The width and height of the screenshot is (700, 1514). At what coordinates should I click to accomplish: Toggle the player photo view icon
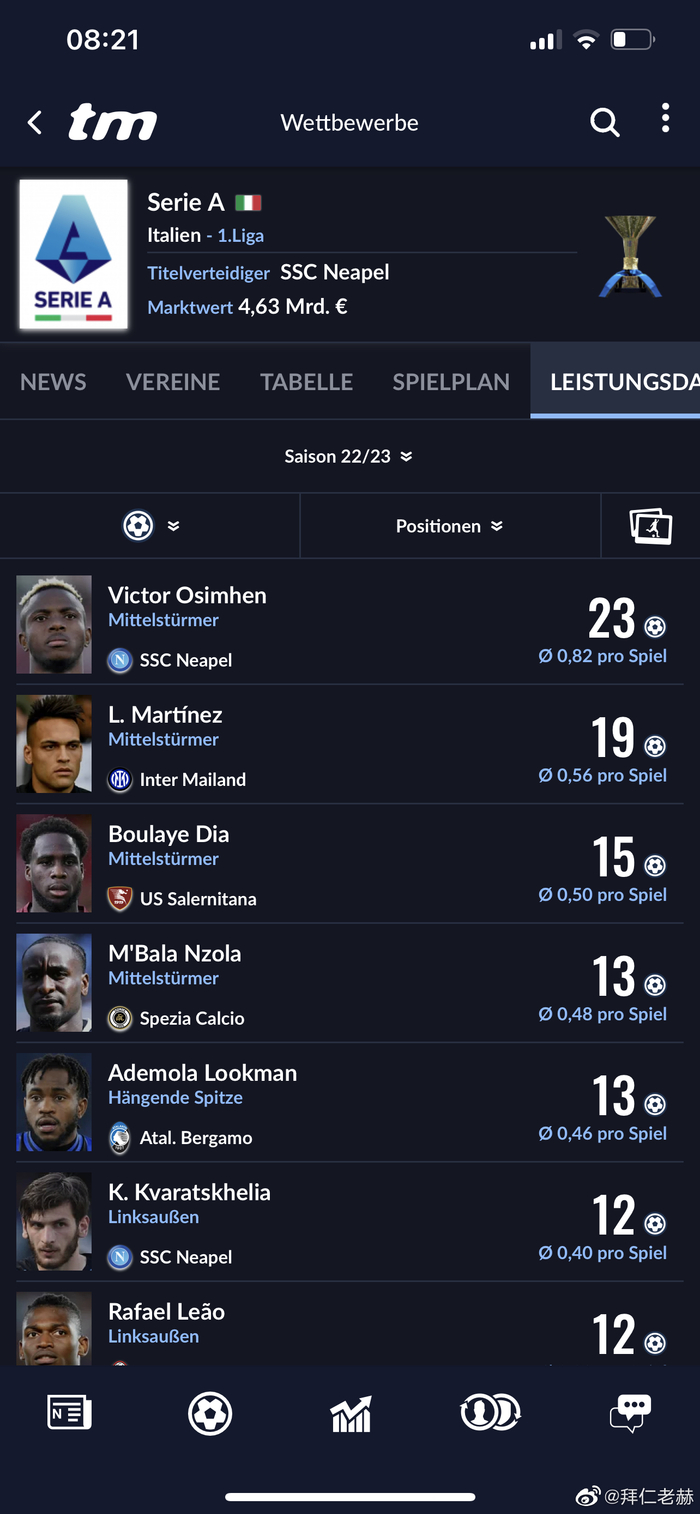651,526
